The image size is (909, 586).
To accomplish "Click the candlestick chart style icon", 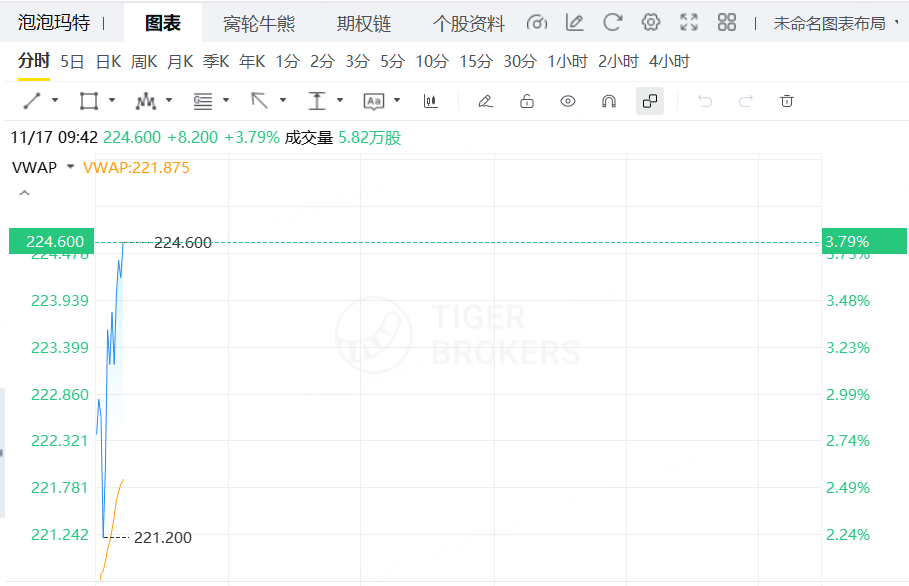I will [430, 101].
